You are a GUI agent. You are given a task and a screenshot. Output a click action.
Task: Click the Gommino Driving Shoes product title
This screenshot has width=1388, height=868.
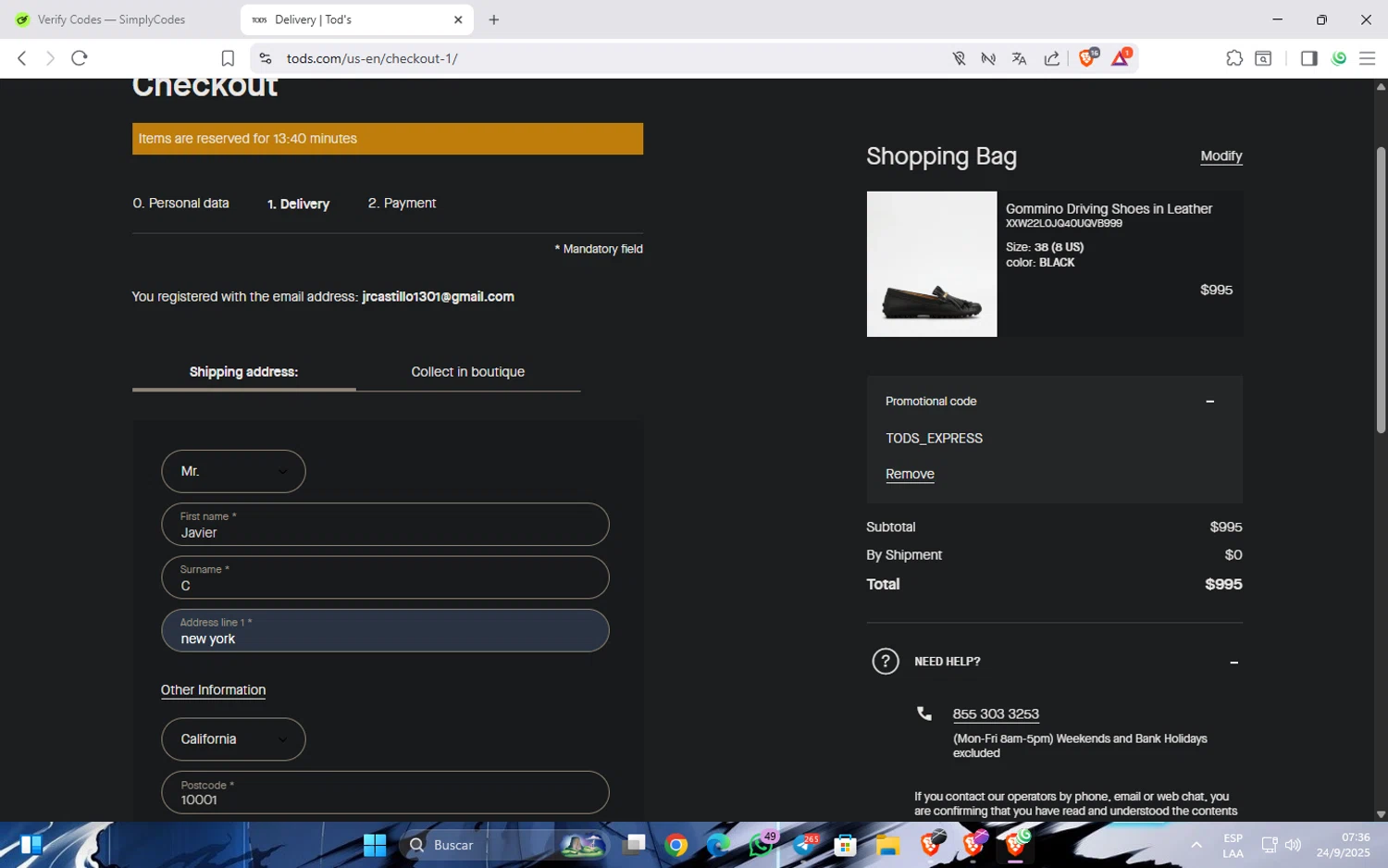[x=1109, y=209]
